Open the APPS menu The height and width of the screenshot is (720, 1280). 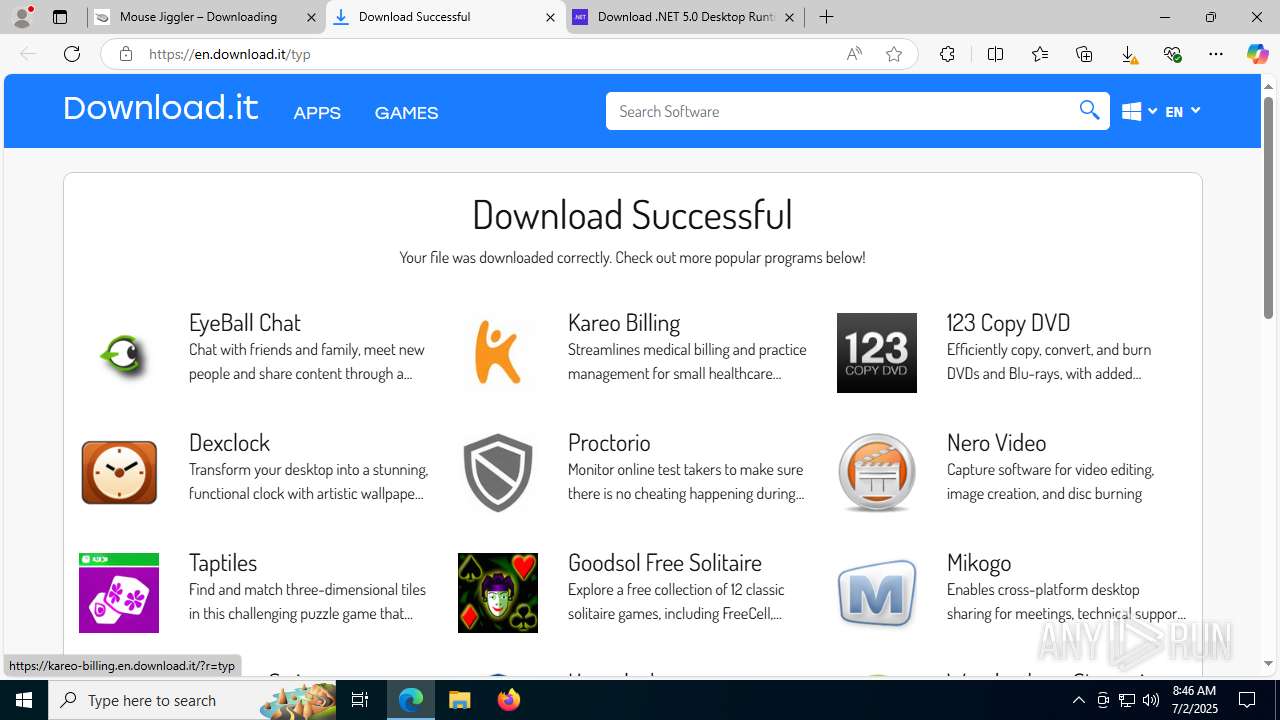[317, 113]
